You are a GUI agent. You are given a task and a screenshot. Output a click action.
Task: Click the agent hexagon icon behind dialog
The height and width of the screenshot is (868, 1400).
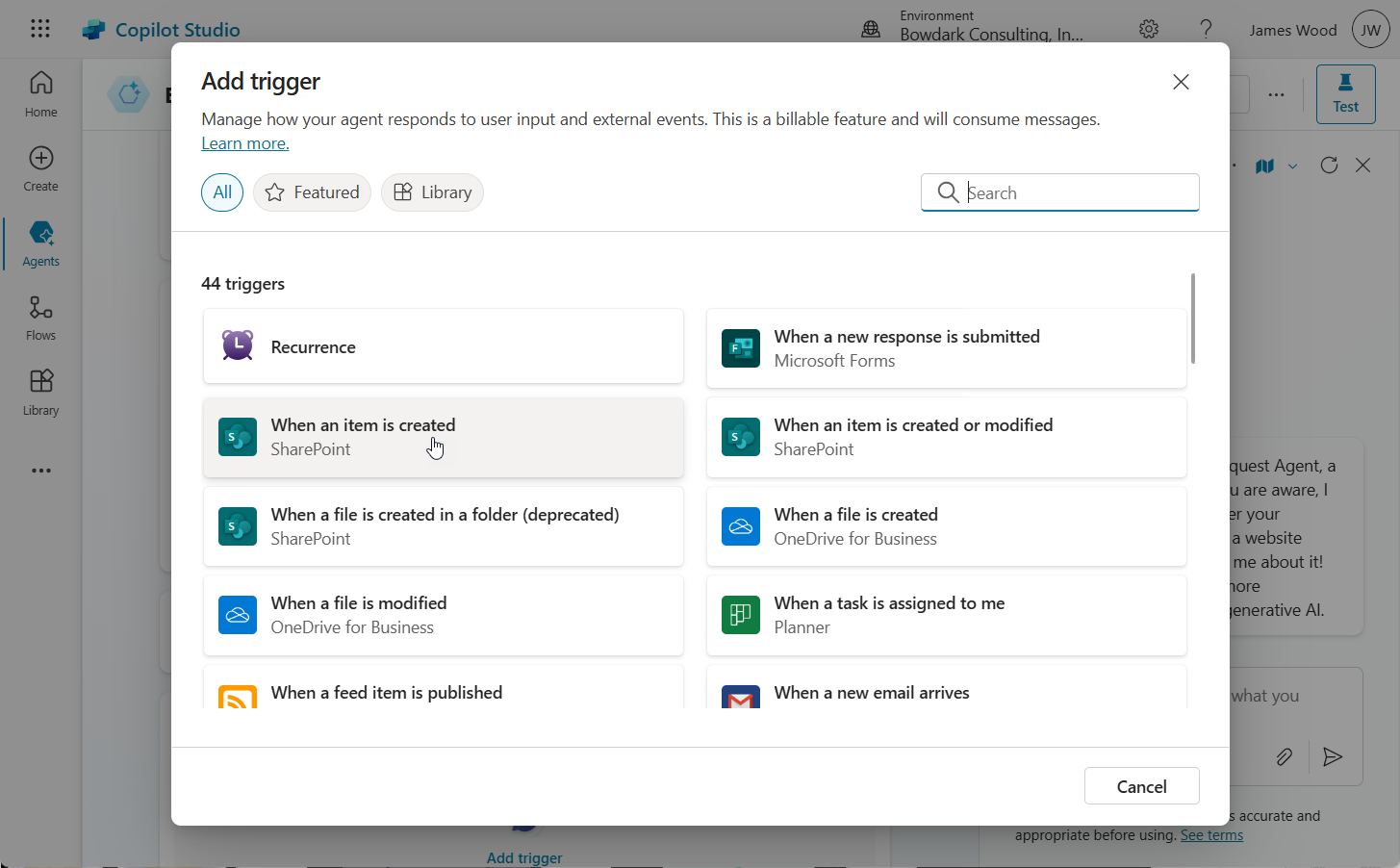pyautogui.click(x=129, y=94)
